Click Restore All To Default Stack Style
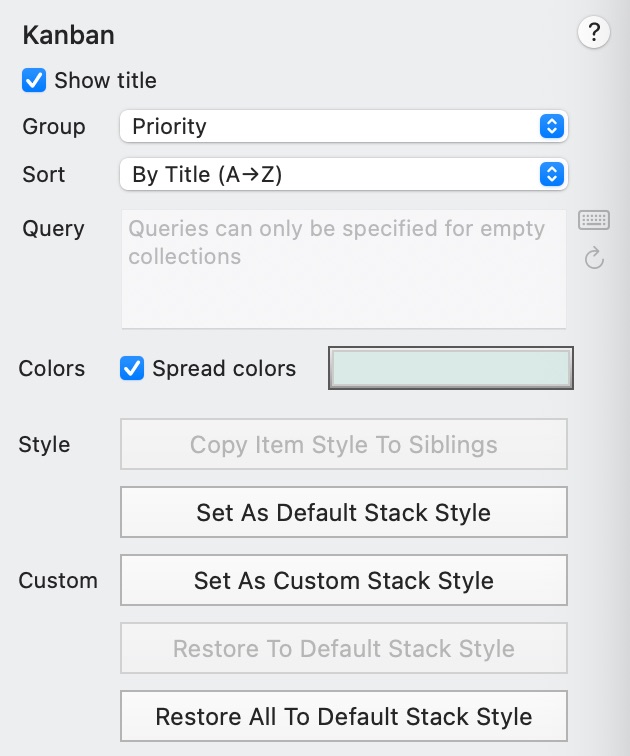This screenshot has height=756, width=630. coord(344,716)
